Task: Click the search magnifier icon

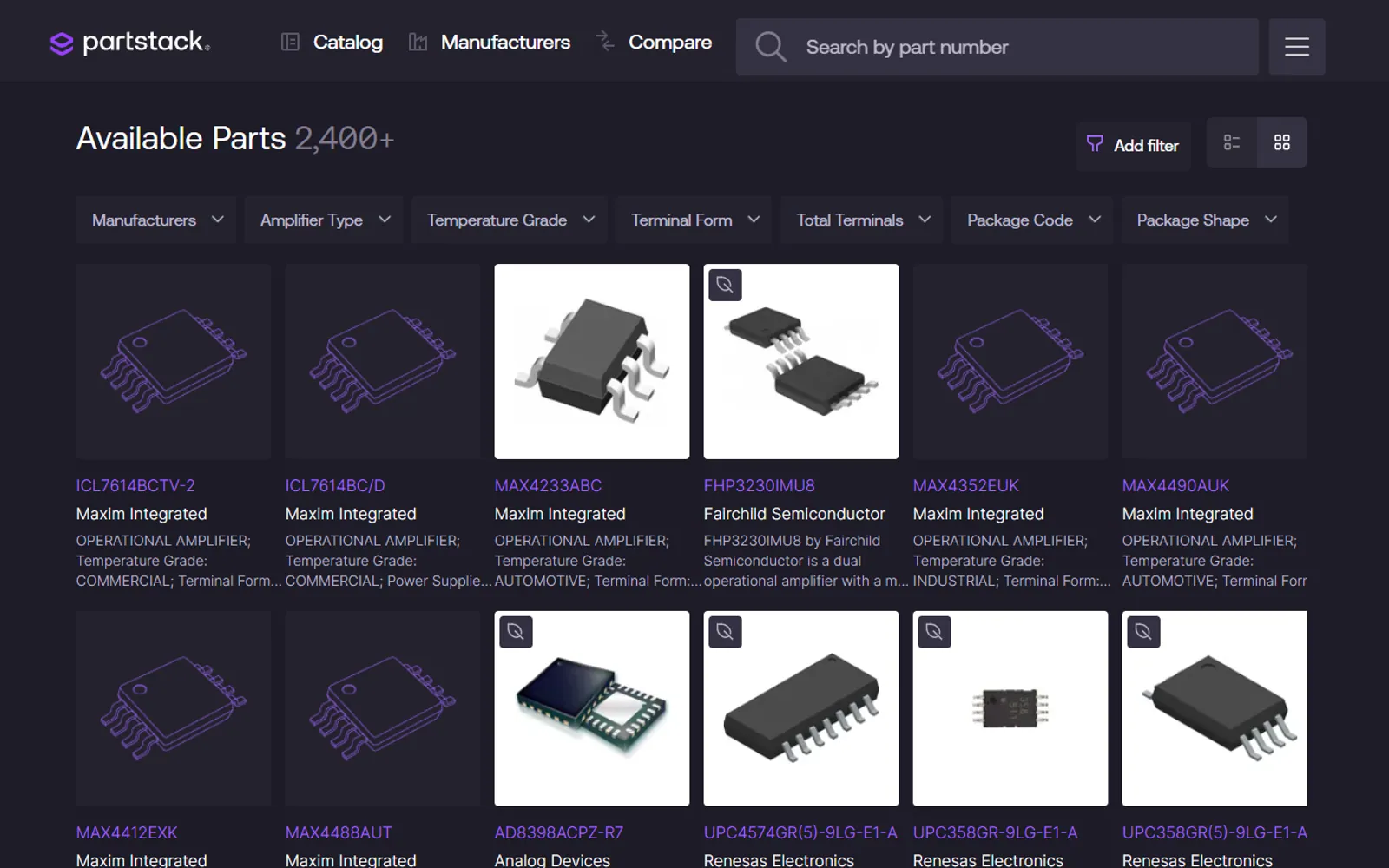Action: pyautogui.click(x=770, y=47)
